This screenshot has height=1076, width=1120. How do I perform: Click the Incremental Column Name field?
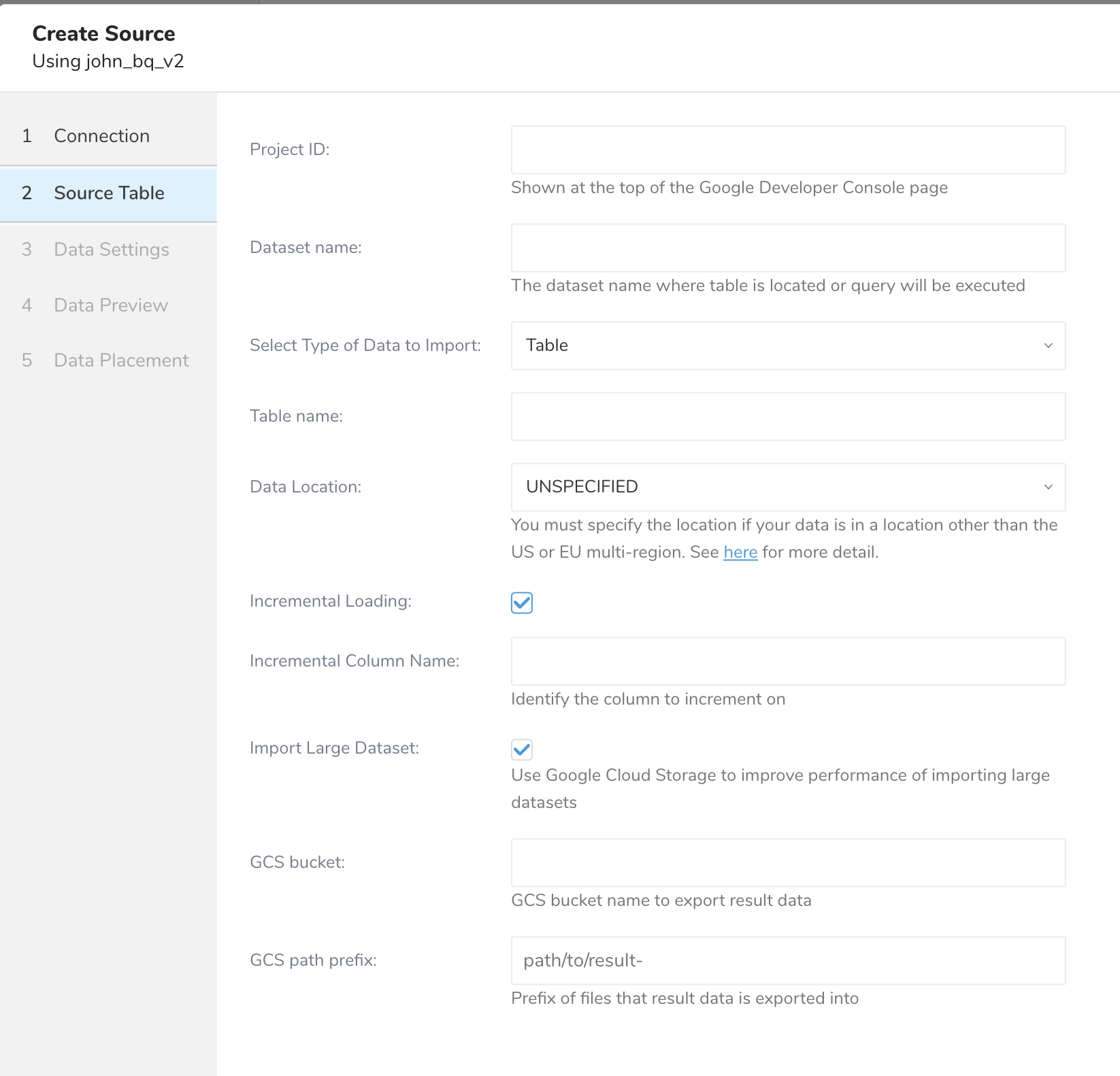click(x=787, y=661)
